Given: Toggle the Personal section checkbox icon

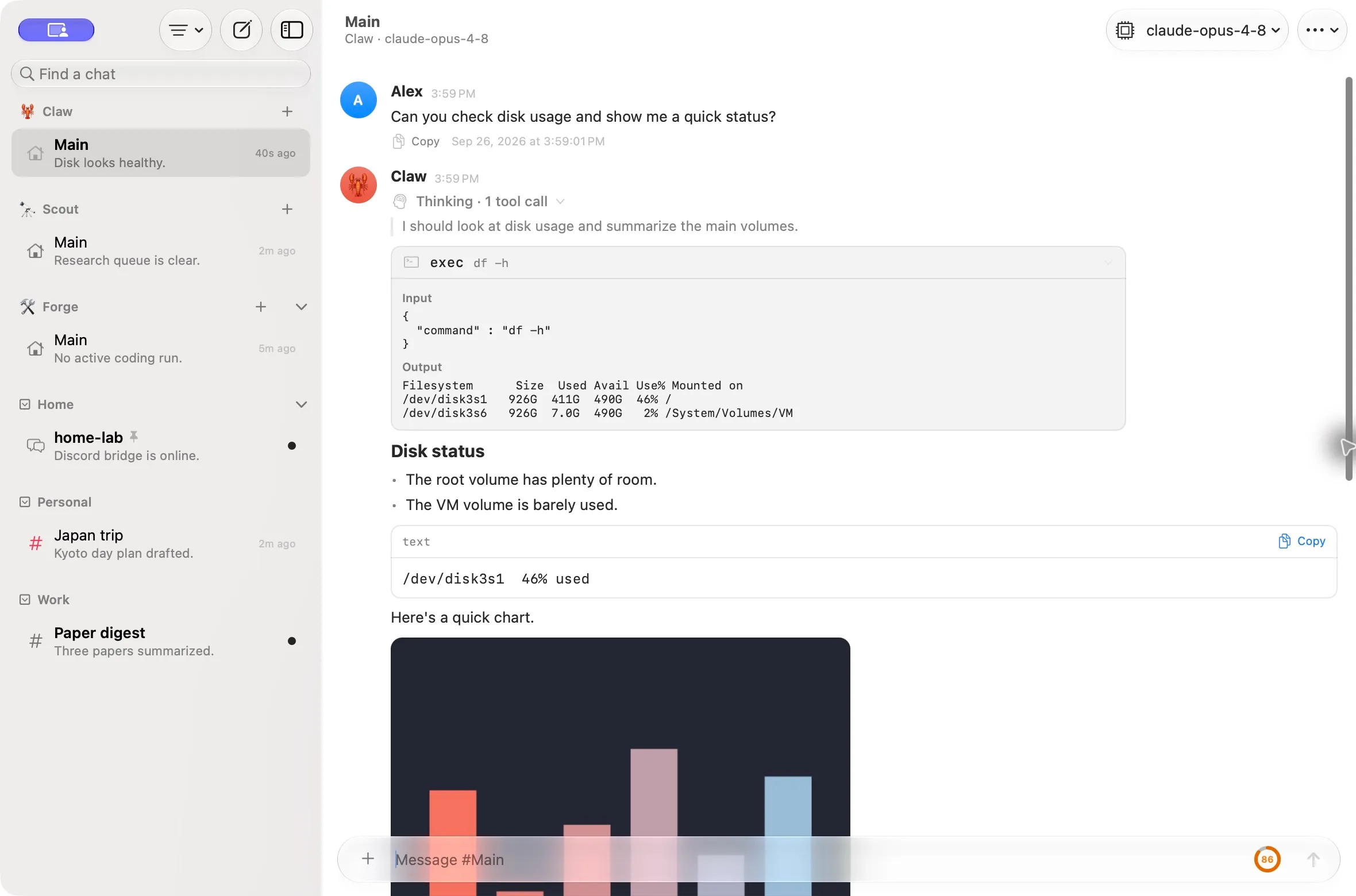Looking at the screenshot, I should point(25,502).
